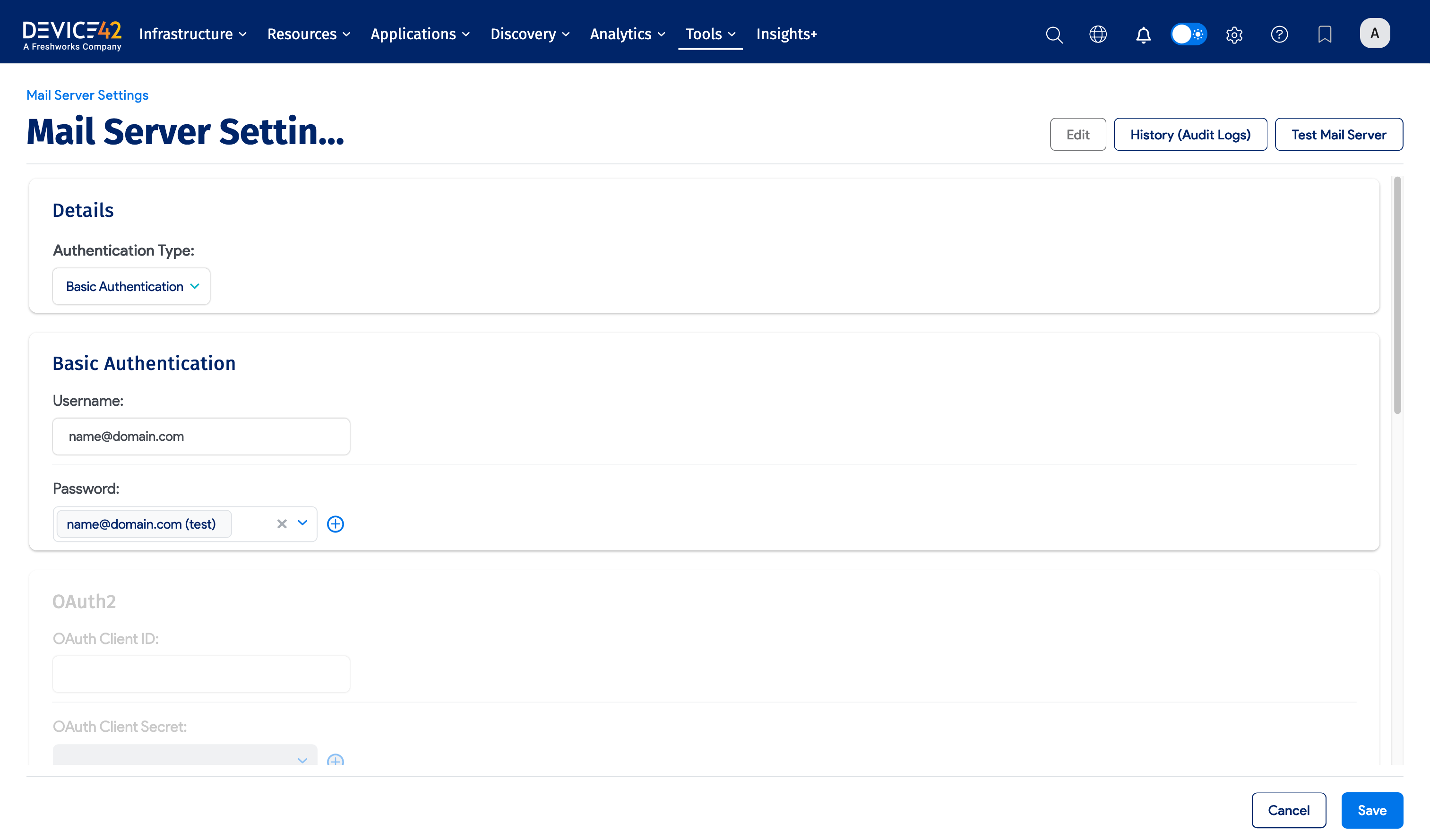Expand the Password dropdown arrow
Viewport: 1430px width, 840px height.
pos(302,523)
